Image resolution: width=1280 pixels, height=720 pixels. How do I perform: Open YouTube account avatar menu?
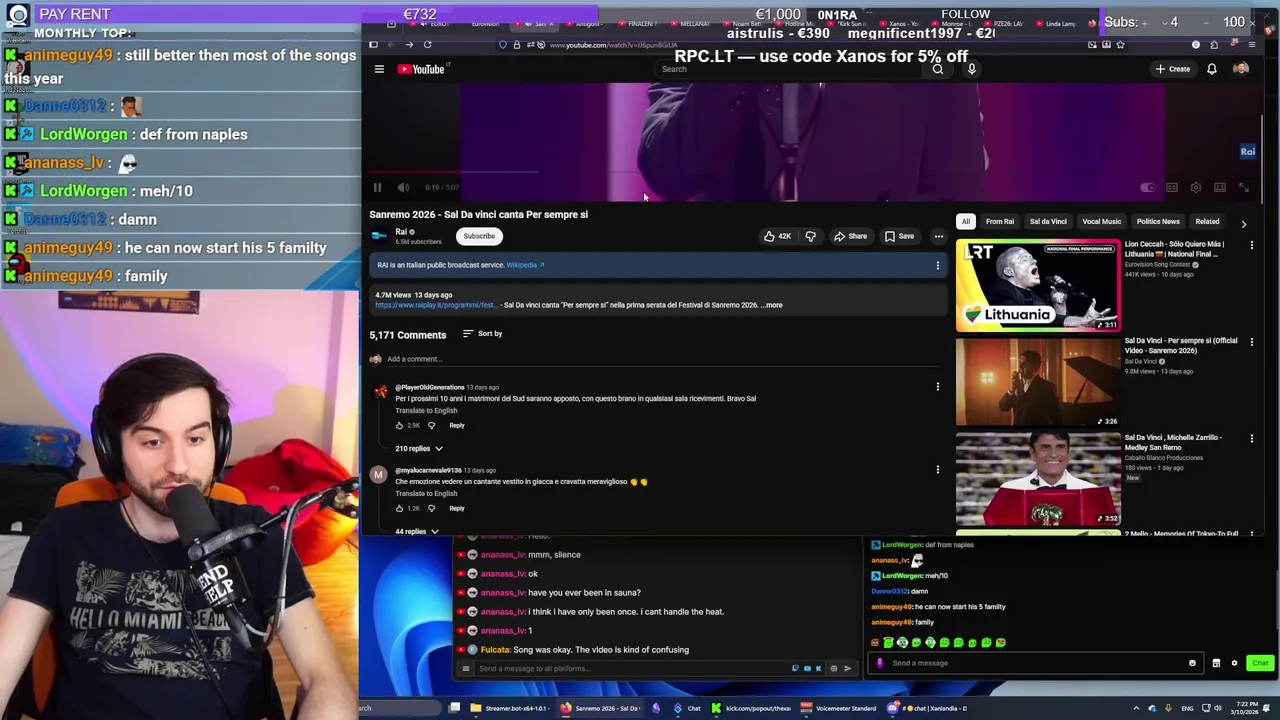[x=1241, y=69]
